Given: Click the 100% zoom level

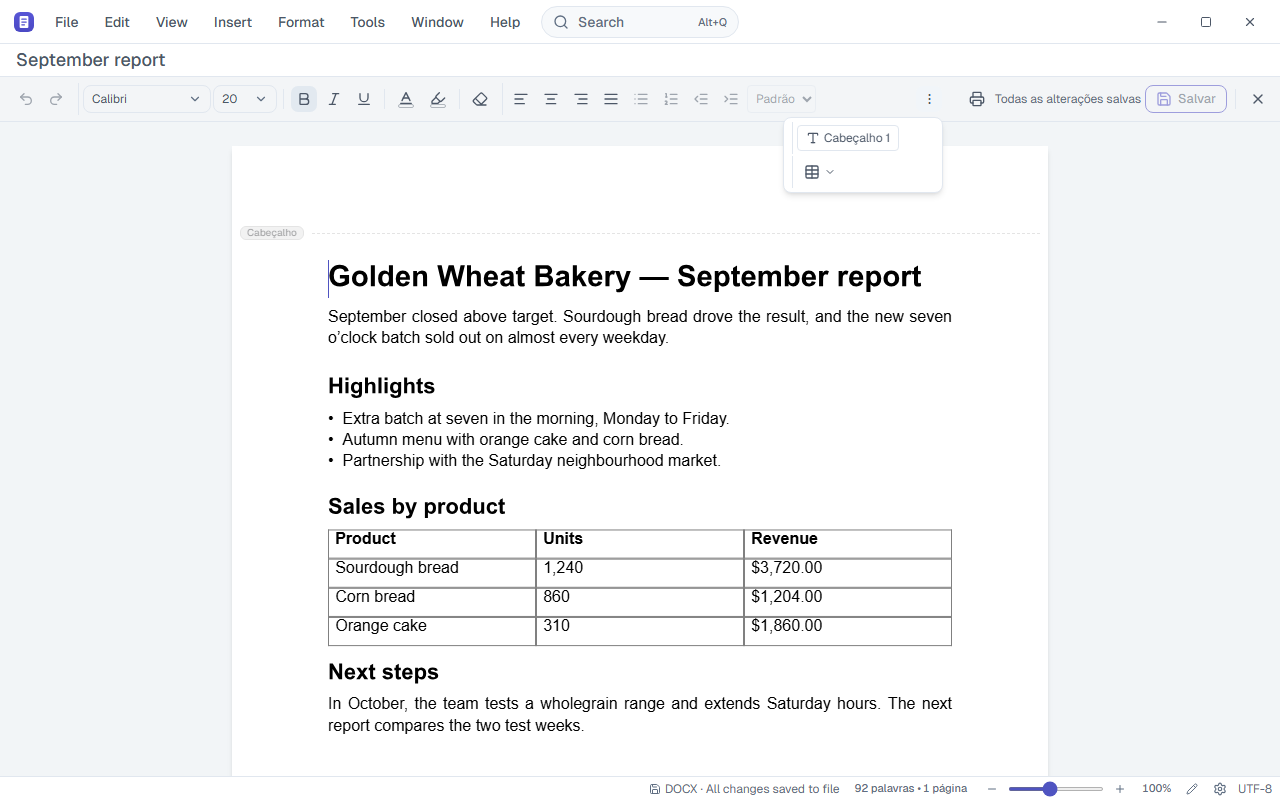Looking at the screenshot, I should pyautogui.click(x=1157, y=789).
